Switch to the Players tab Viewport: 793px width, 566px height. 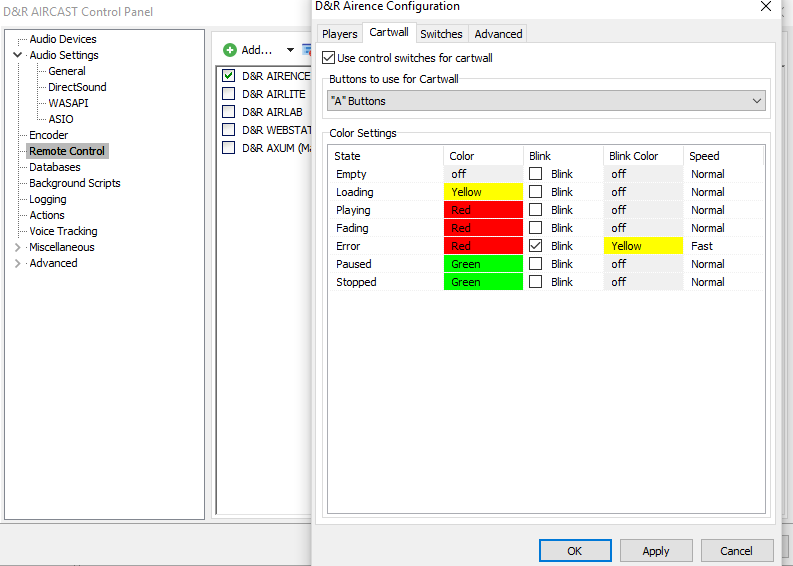pyautogui.click(x=339, y=34)
